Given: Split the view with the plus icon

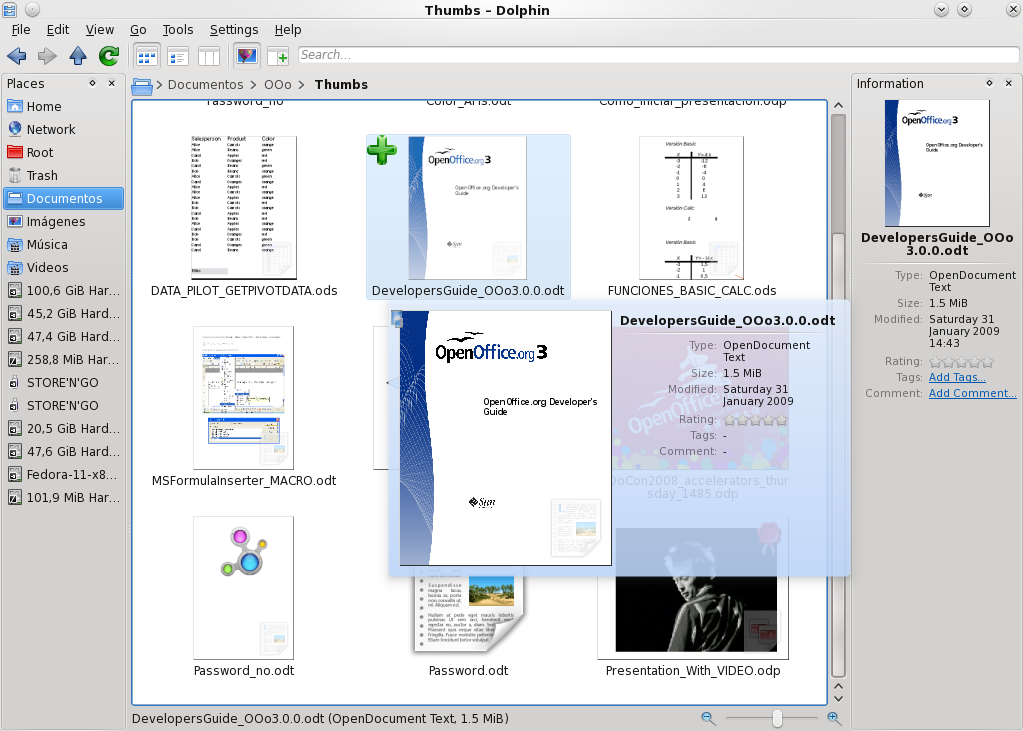Looking at the screenshot, I should tap(277, 57).
